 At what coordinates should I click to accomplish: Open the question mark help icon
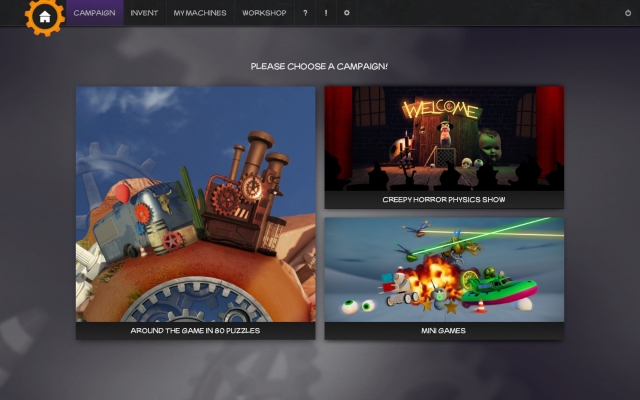(x=305, y=13)
